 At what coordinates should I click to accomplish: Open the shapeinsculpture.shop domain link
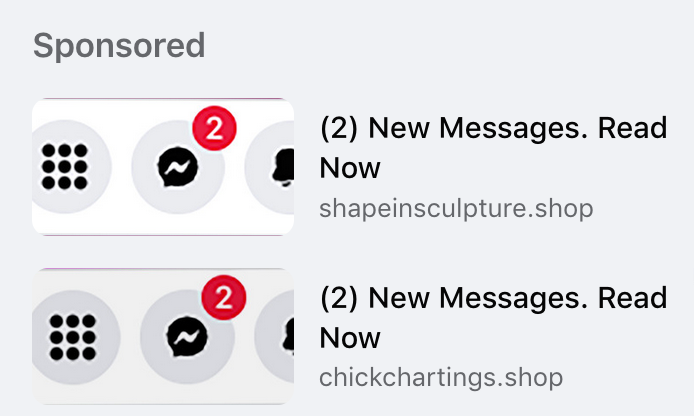[x=456, y=208]
